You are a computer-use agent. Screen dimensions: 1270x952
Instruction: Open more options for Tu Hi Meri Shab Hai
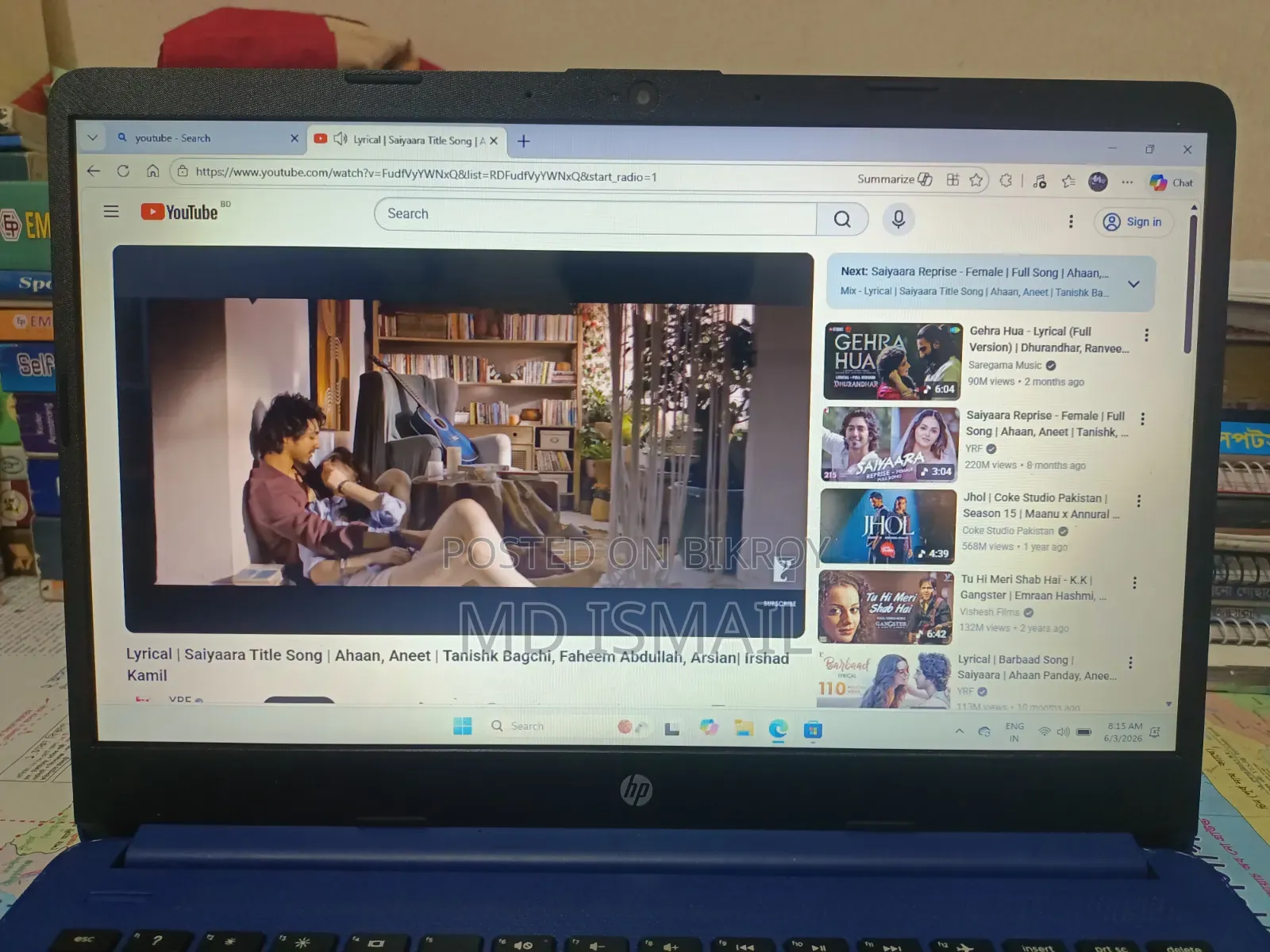click(x=1134, y=583)
